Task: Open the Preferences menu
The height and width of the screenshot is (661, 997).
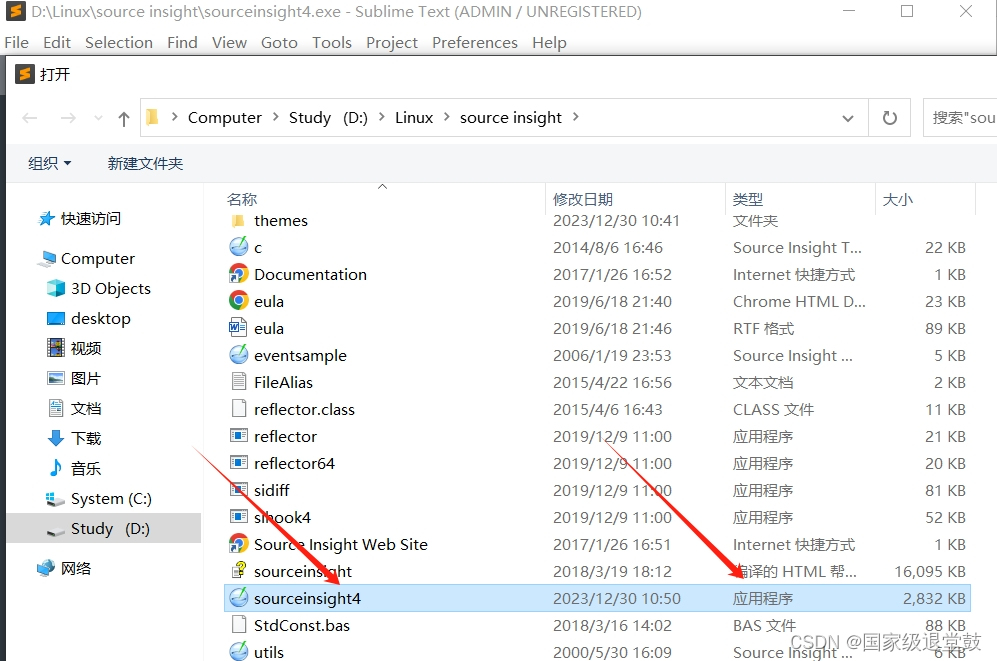Action: click(475, 43)
